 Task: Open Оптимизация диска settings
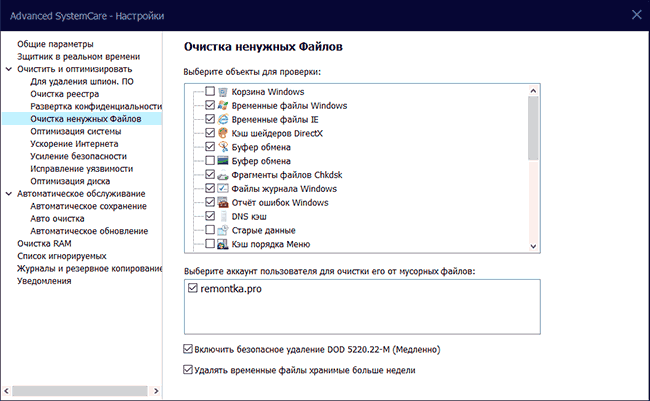pyautogui.click(x=70, y=181)
